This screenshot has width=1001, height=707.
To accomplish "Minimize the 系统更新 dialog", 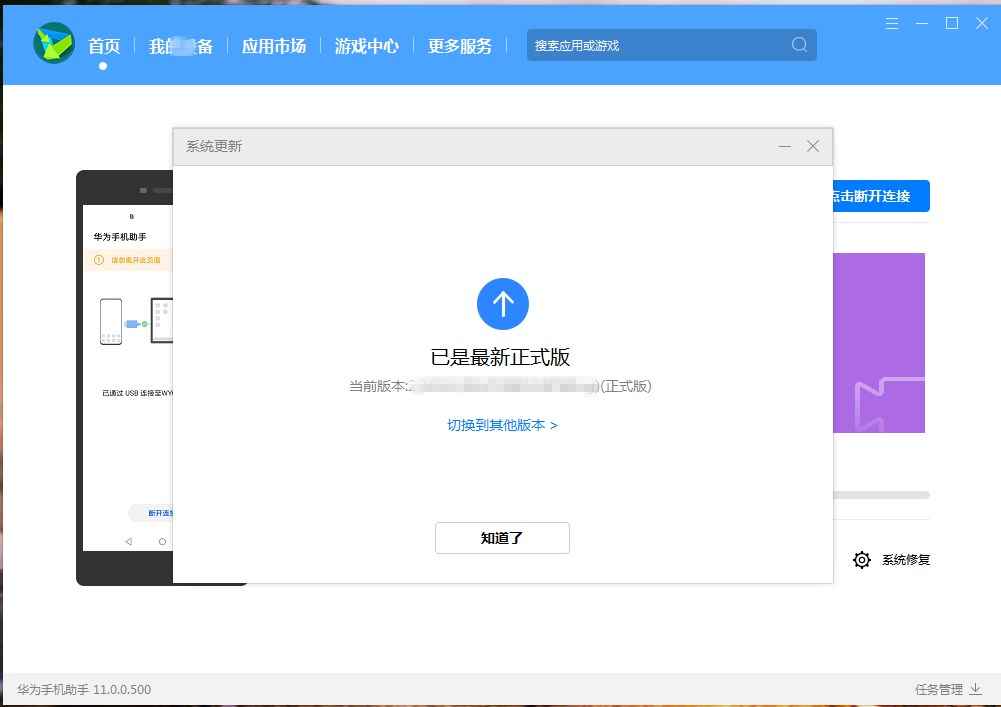I will pos(785,146).
